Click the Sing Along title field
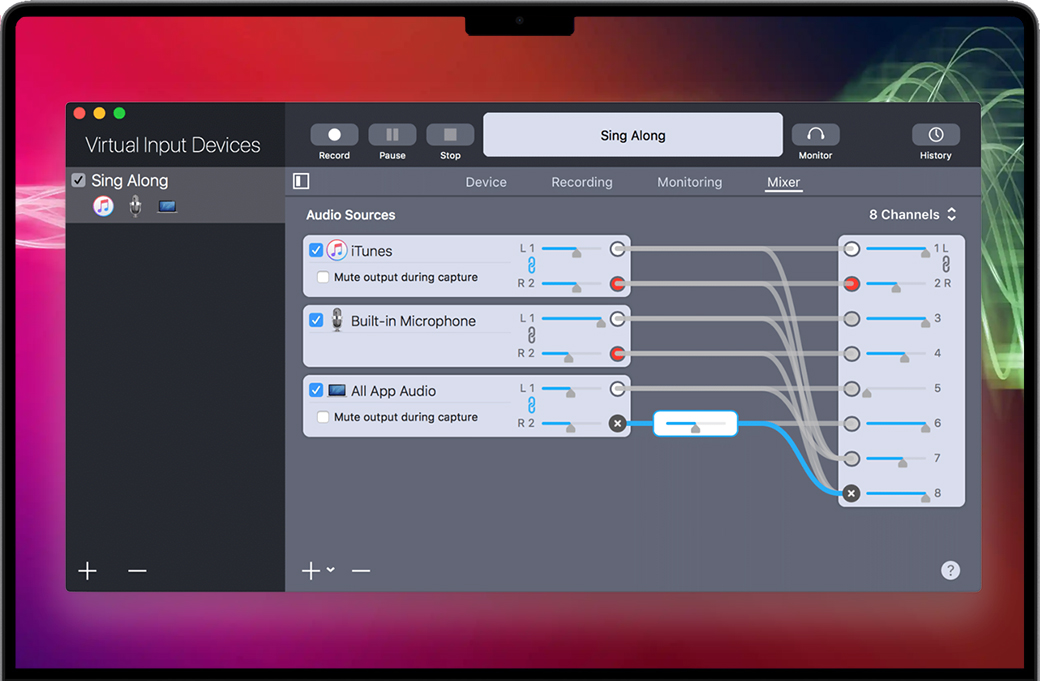This screenshot has height=681, width=1040. pos(633,135)
